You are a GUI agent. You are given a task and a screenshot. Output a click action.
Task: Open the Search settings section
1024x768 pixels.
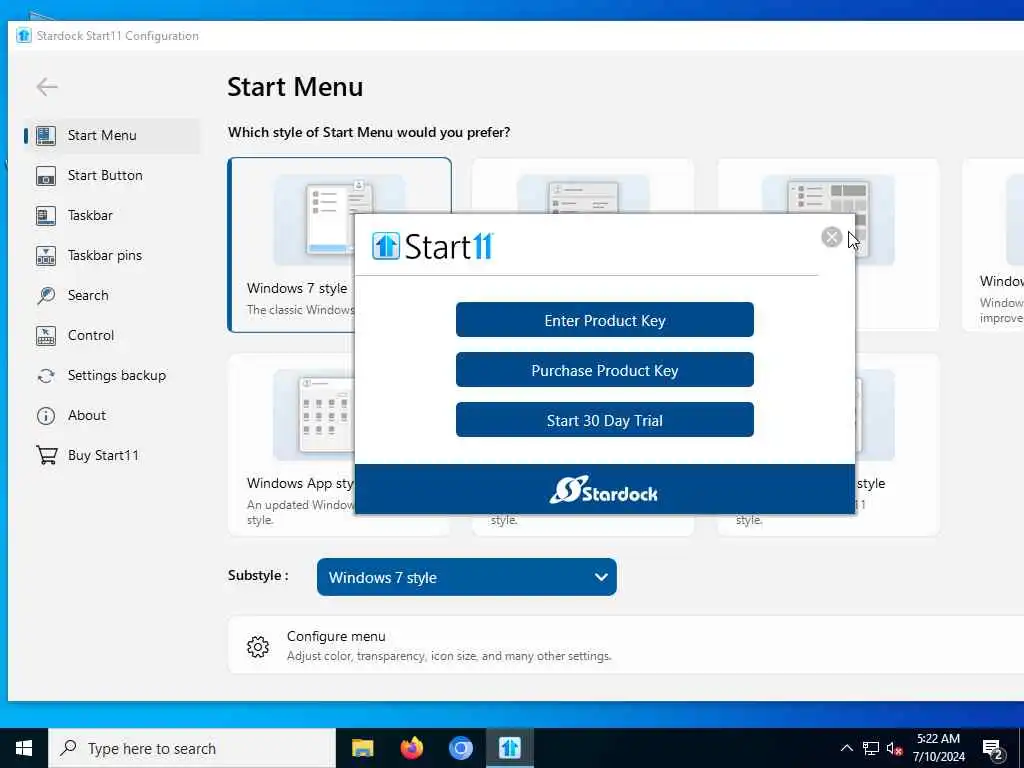coord(112,295)
